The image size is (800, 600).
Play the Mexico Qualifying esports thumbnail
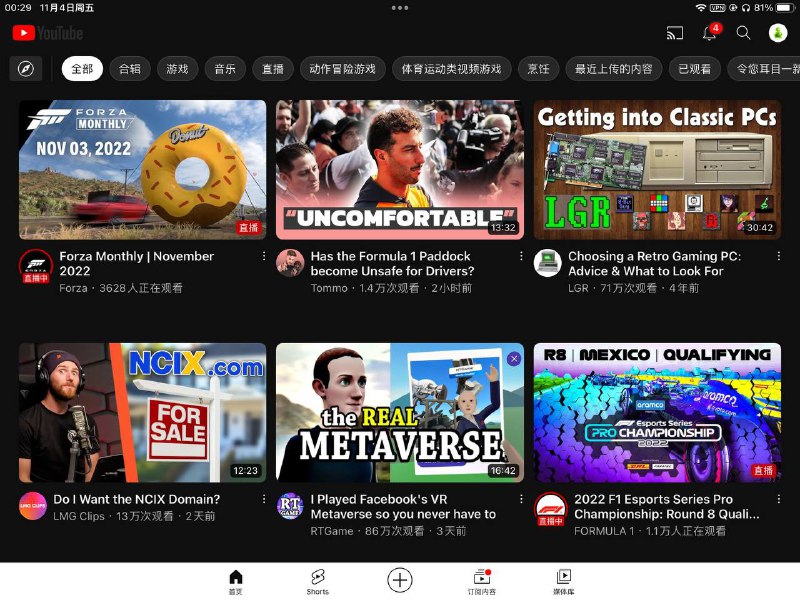[657, 412]
